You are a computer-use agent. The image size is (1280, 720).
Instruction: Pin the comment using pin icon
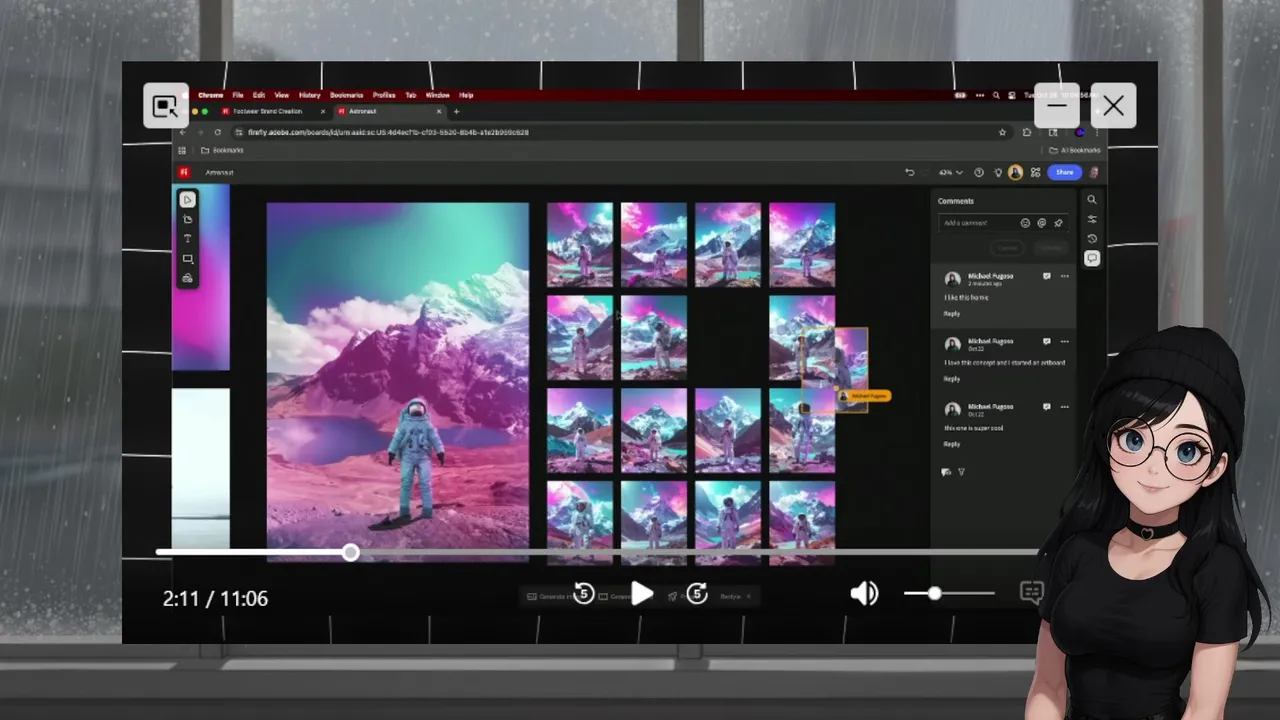[x=1058, y=223]
